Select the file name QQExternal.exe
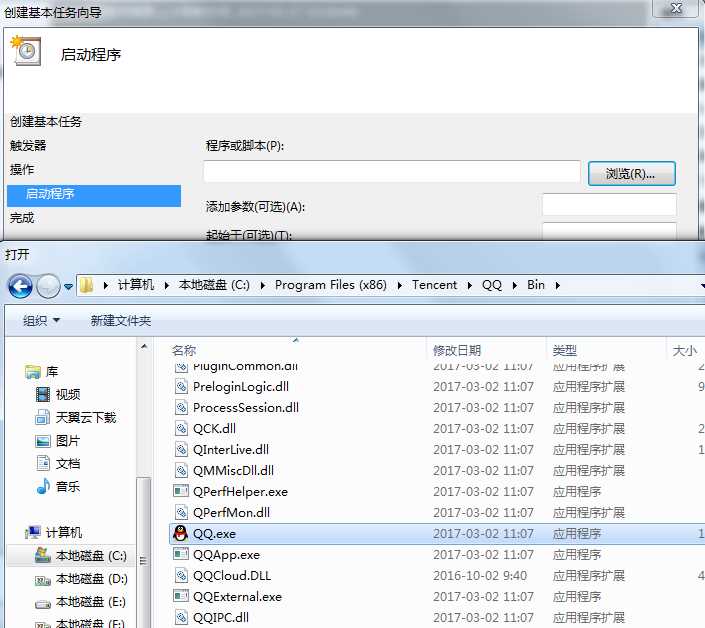 point(237,597)
